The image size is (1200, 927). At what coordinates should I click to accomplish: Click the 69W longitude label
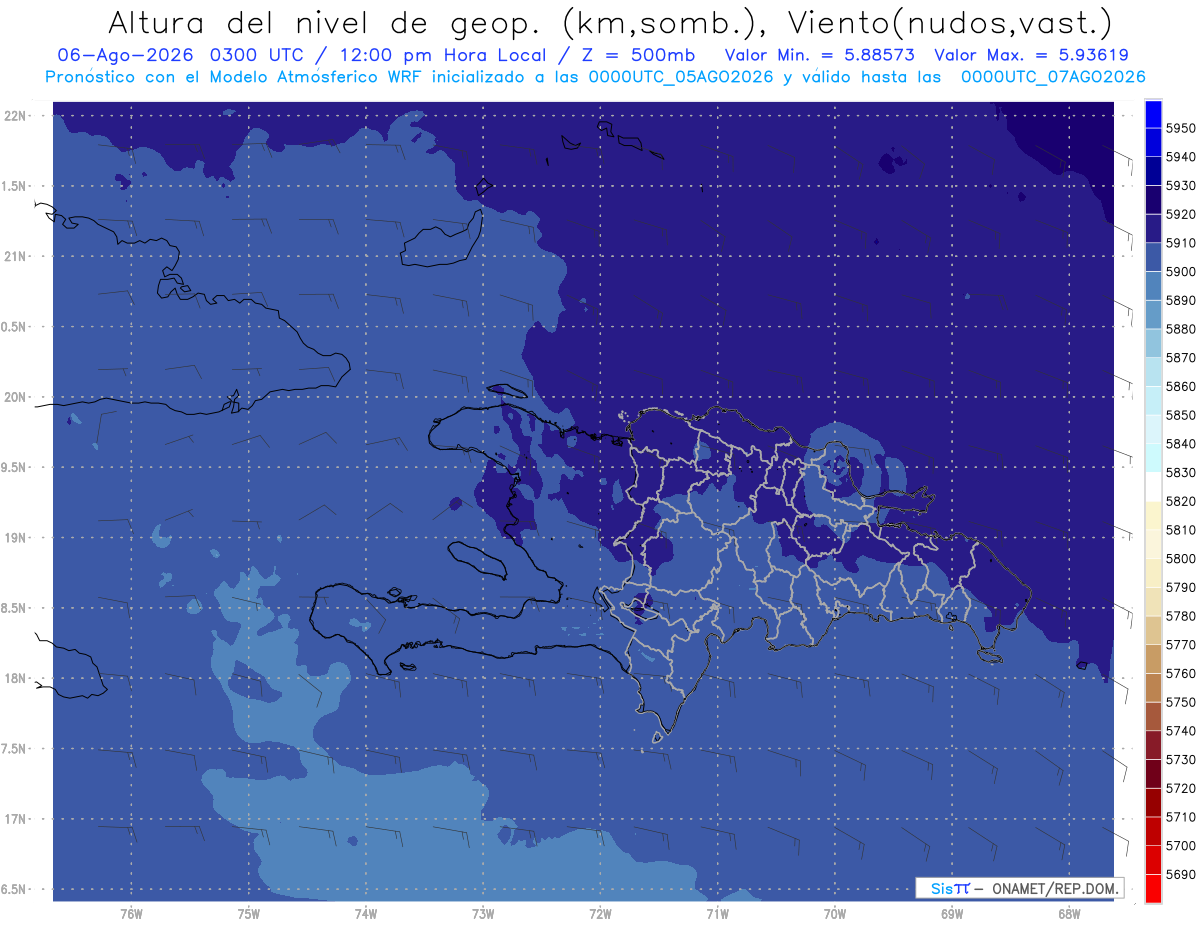pos(951,914)
